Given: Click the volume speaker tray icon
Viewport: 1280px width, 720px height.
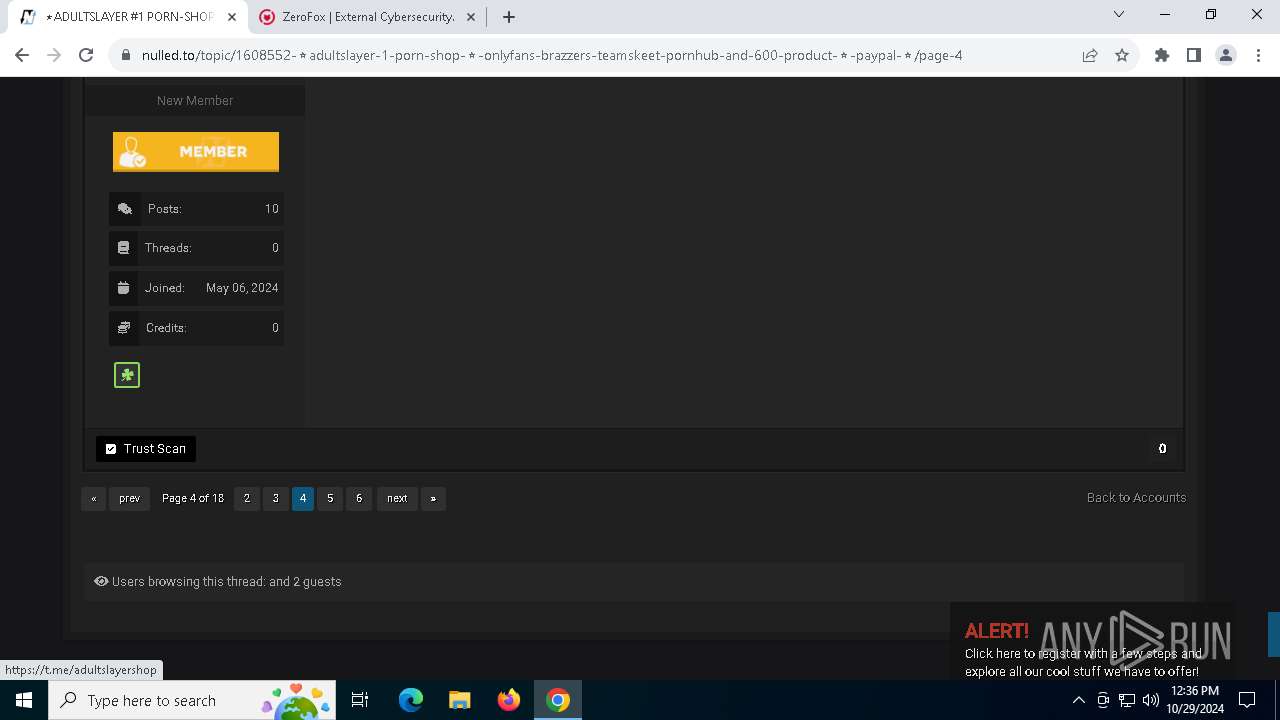Looking at the screenshot, I should (x=1151, y=700).
